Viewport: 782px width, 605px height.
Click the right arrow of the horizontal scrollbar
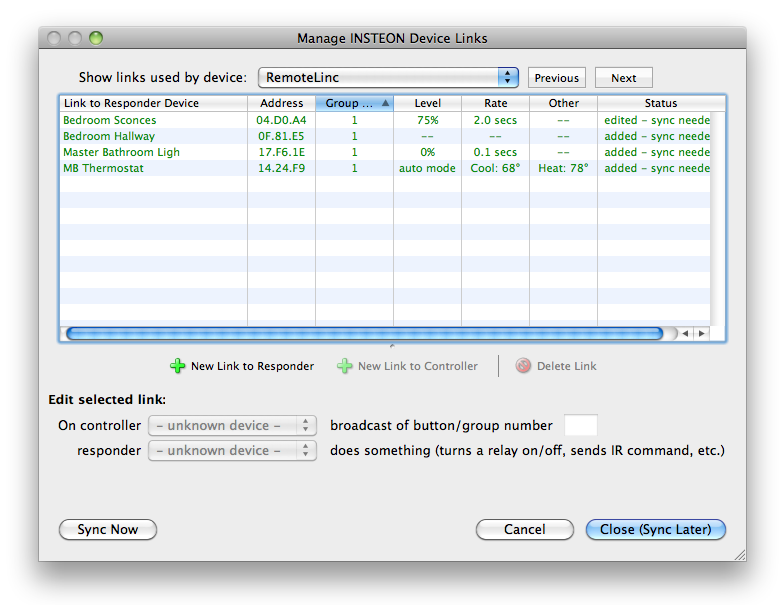[702, 333]
